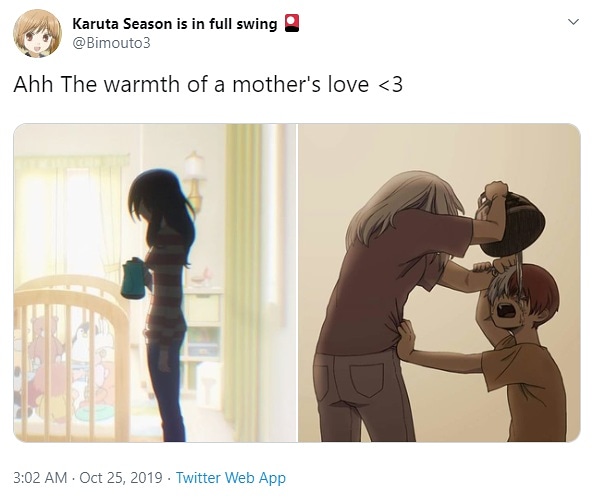Click the teal kettle in the left image
Screen dimensions: 594x501
coord(134,279)
